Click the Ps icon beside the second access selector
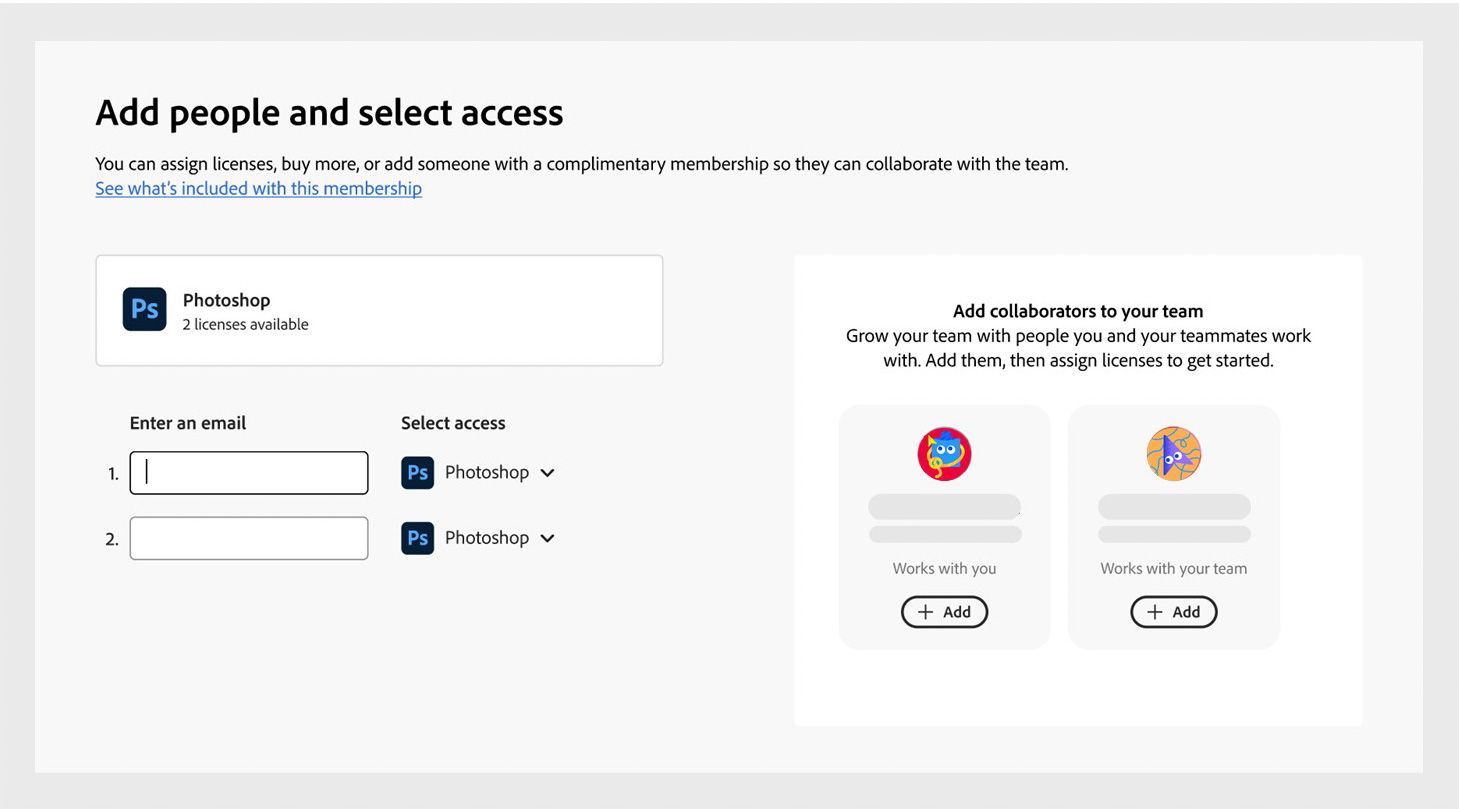Image resolution: width=1459 pixels, height=809 pixels. (x=418, y=537)
